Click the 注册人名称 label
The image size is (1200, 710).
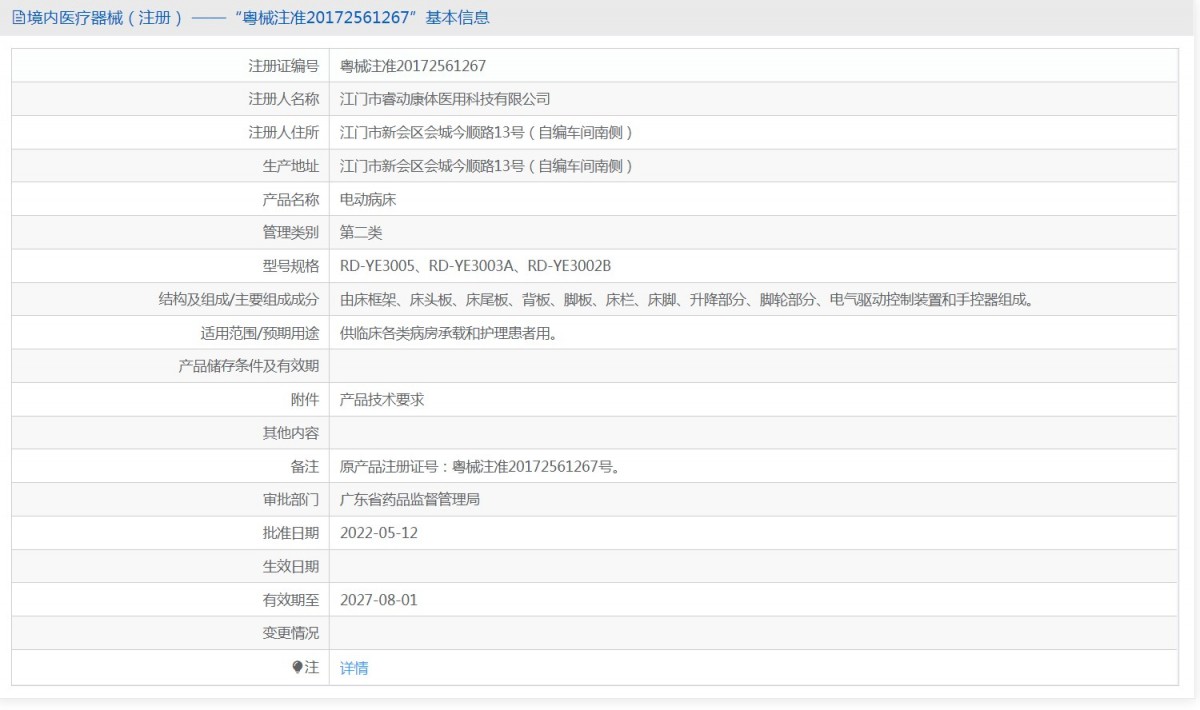click(x=283, y=99)
